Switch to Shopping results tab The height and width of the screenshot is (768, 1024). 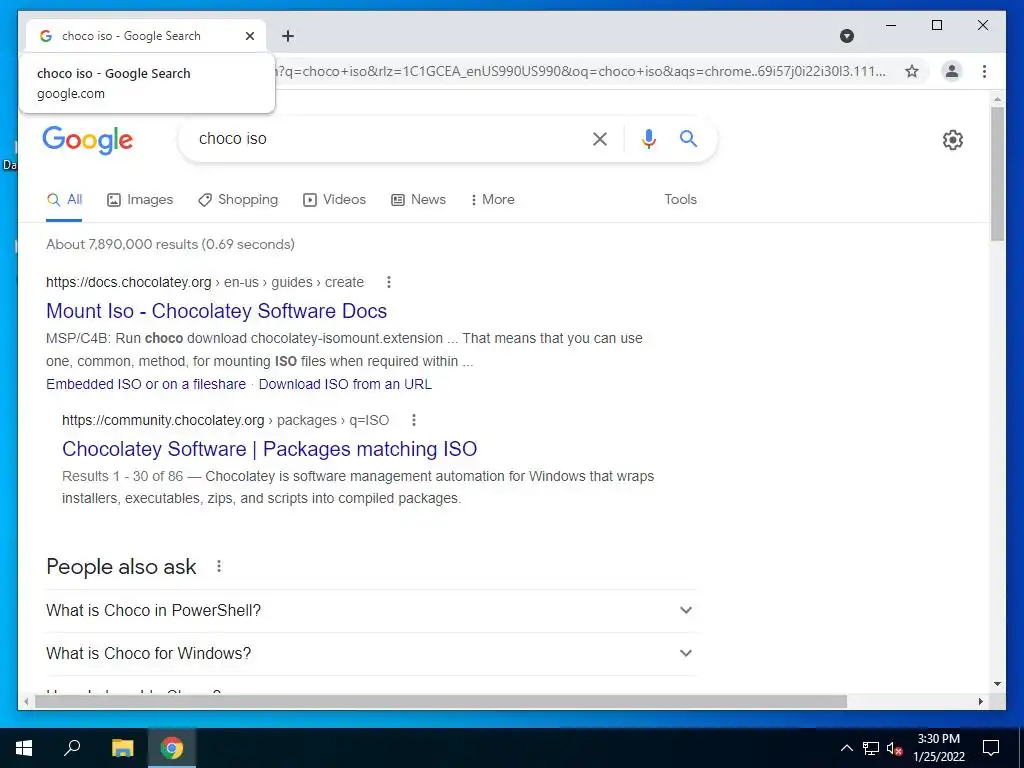tap(238, 200)
